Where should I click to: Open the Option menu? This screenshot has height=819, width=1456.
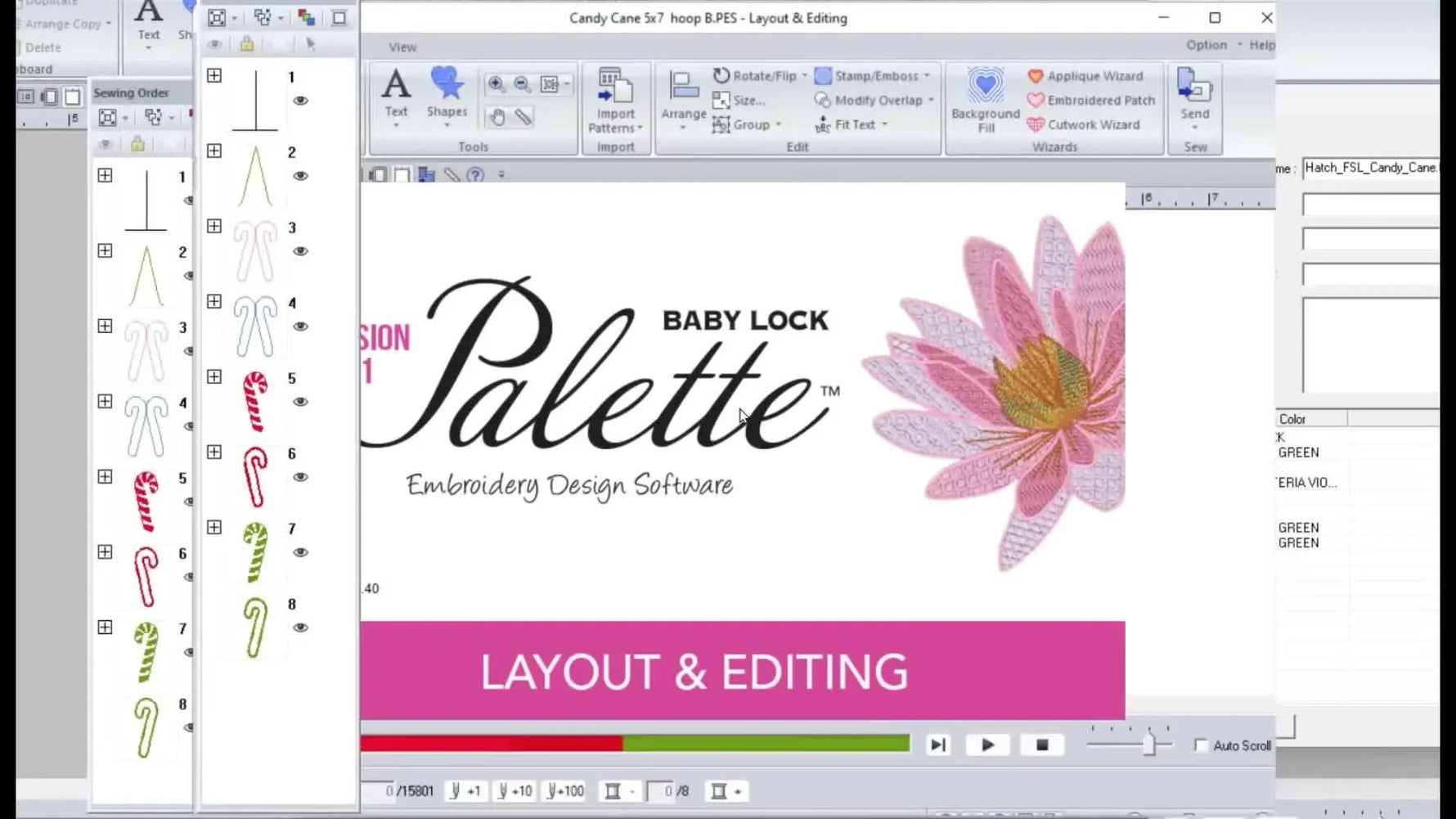1207,45
